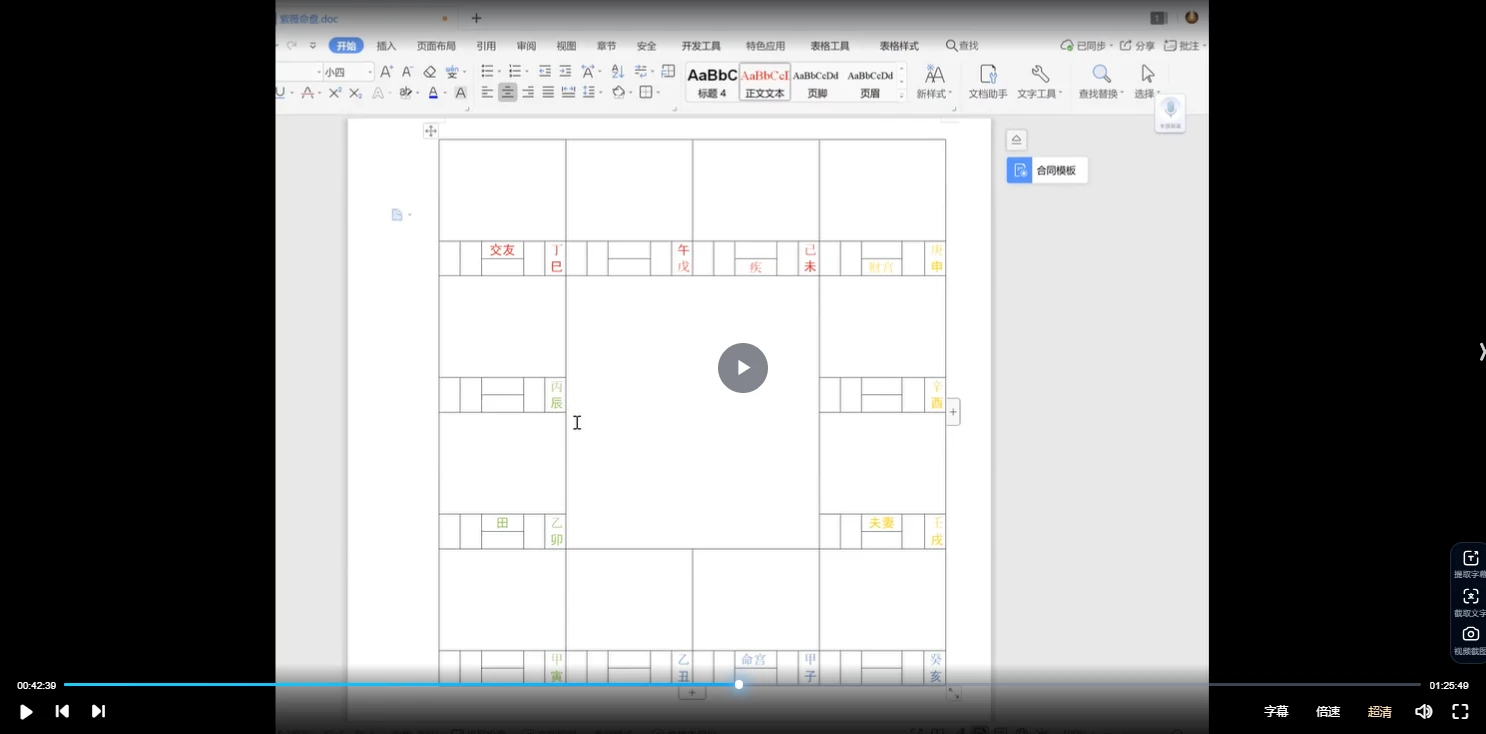Open the 章节 ribbon tab

(x=606, y=46)
